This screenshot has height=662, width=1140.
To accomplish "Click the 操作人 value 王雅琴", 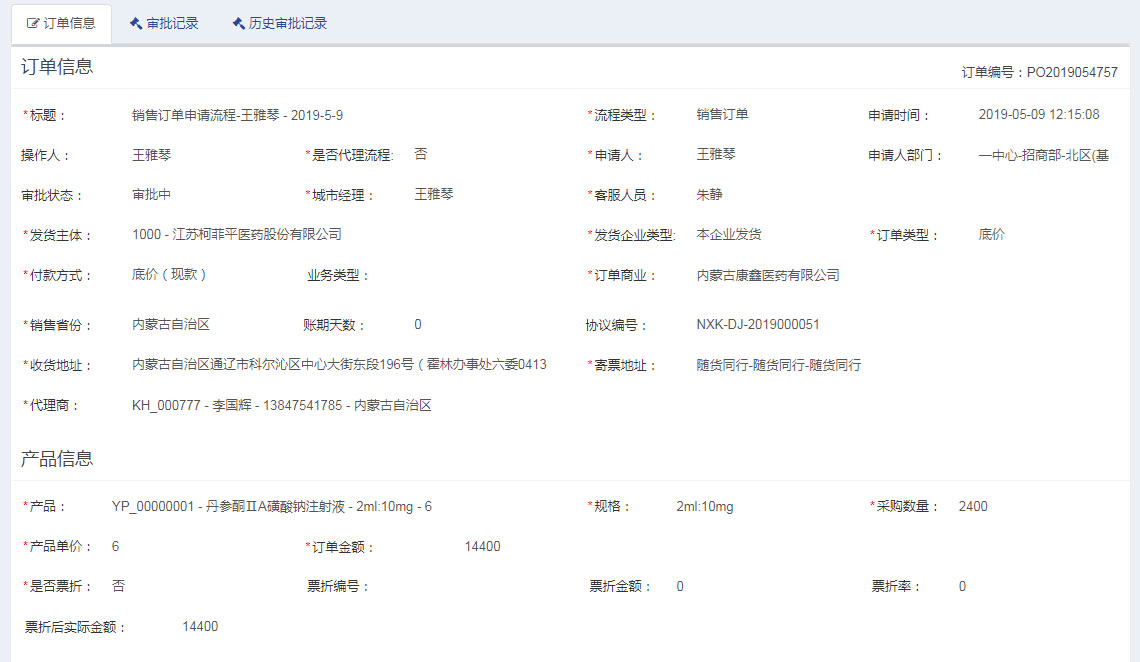I will tap(151, 155).
